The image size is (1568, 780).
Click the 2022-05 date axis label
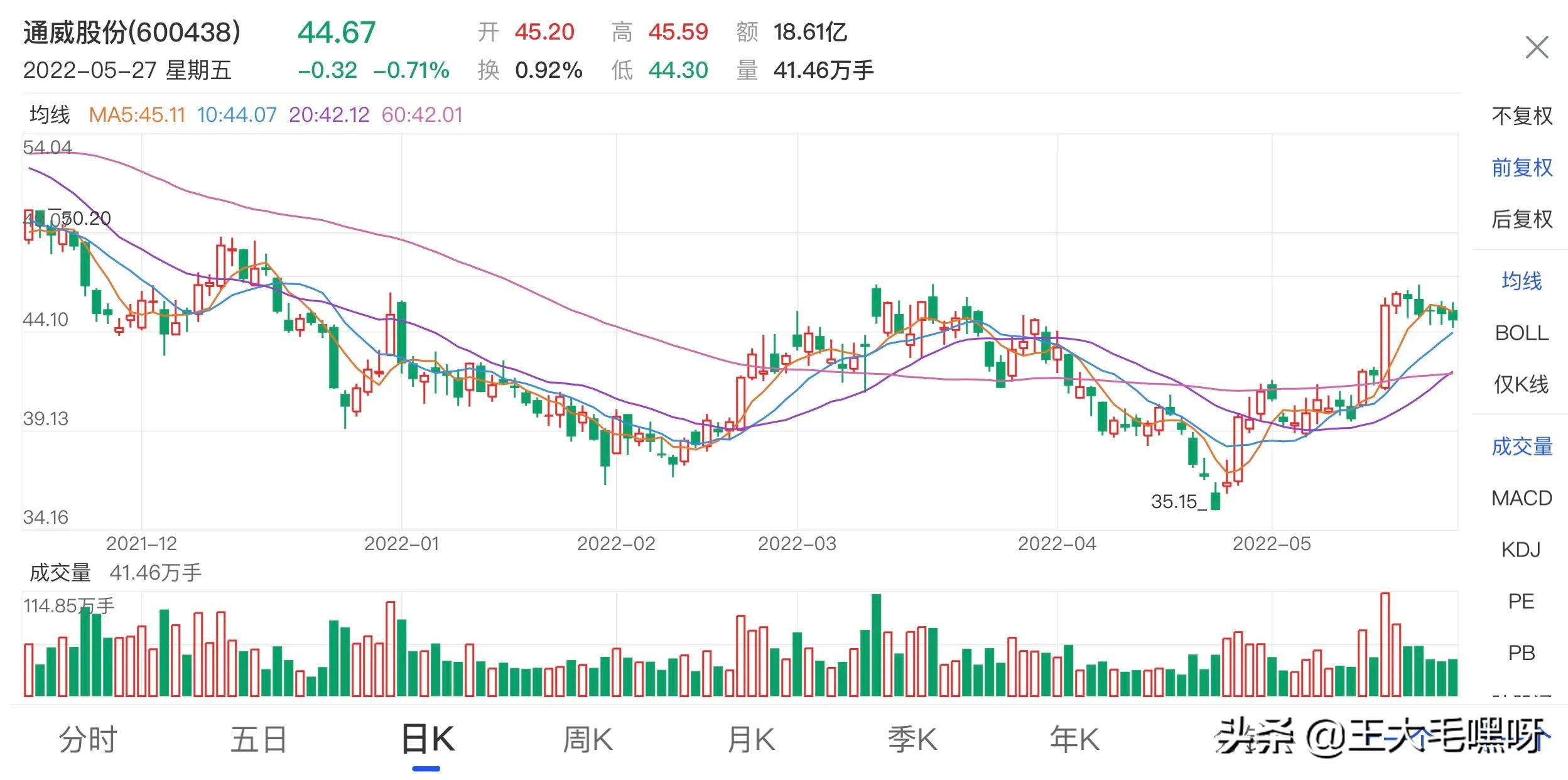(1272, 544)
